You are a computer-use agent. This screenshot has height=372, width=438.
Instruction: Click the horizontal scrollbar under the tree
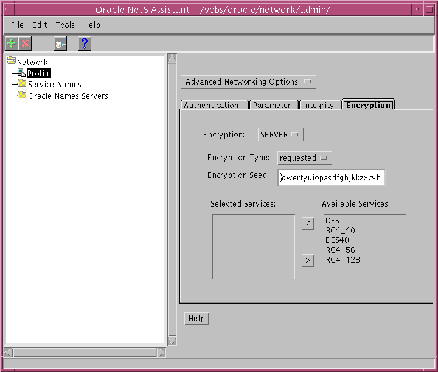[x=85, y=352]
